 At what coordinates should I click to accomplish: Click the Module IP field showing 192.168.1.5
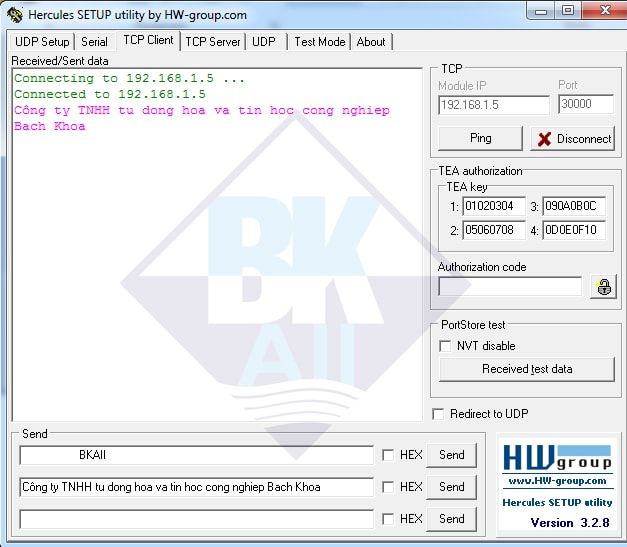coord(494,105)
